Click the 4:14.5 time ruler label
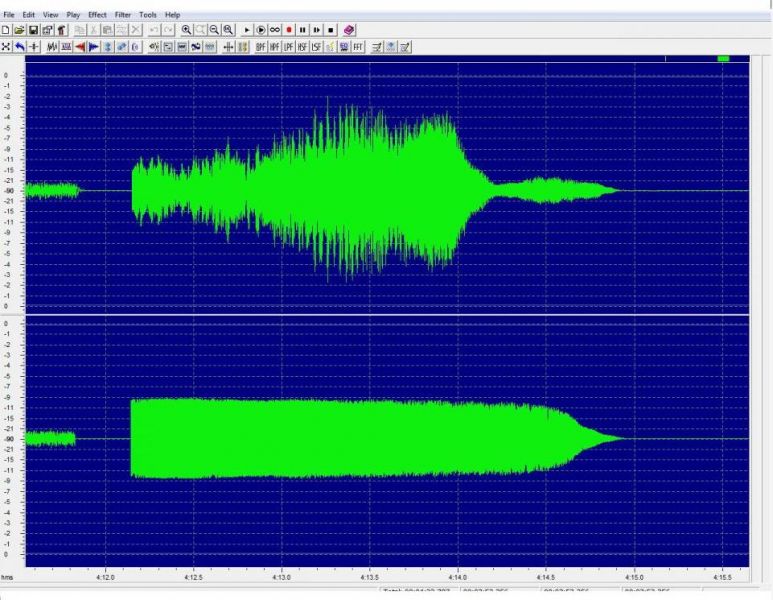This screenshot has height=600, width=773. [546, 577]
